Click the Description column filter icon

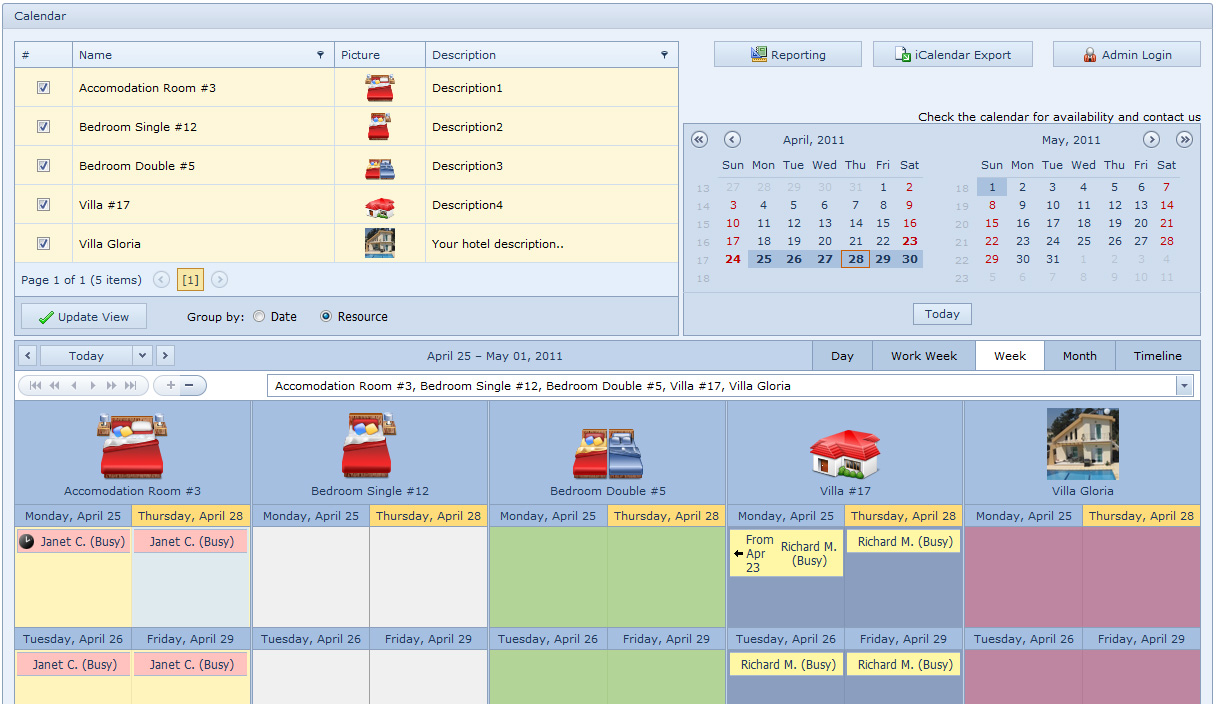(664, 55)
